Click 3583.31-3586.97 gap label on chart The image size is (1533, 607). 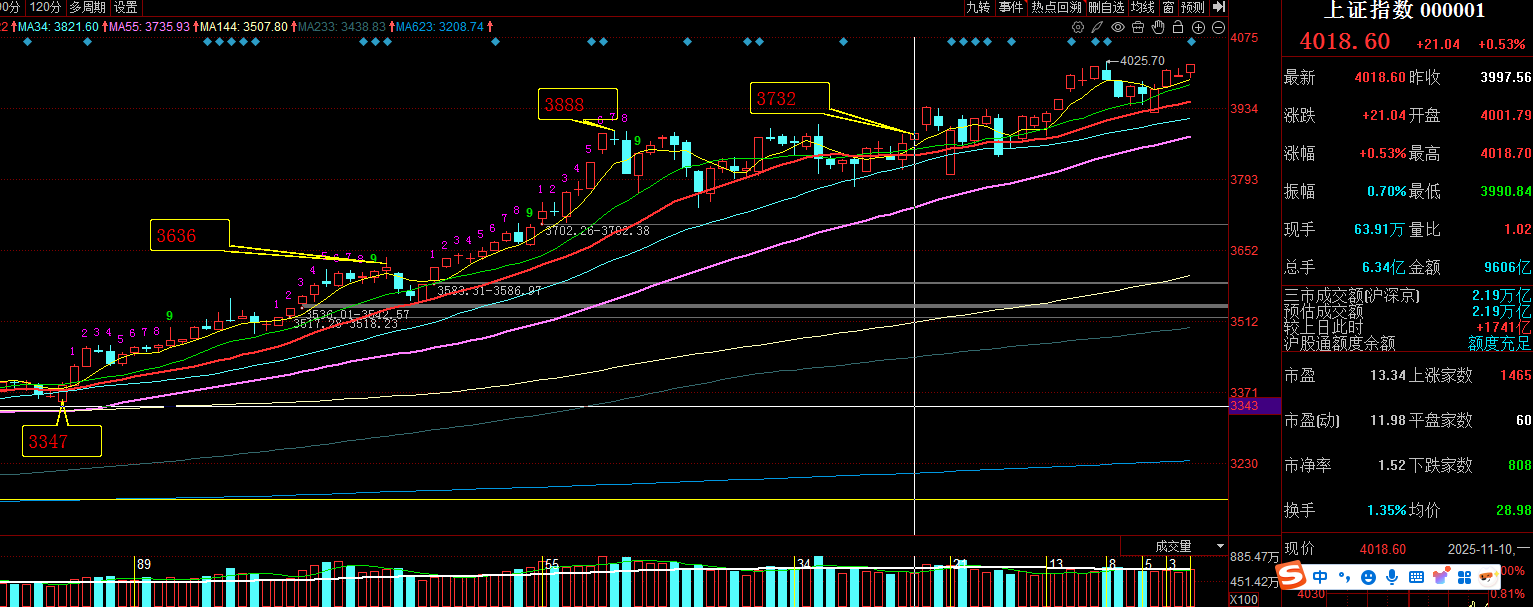tap(489, 290)
